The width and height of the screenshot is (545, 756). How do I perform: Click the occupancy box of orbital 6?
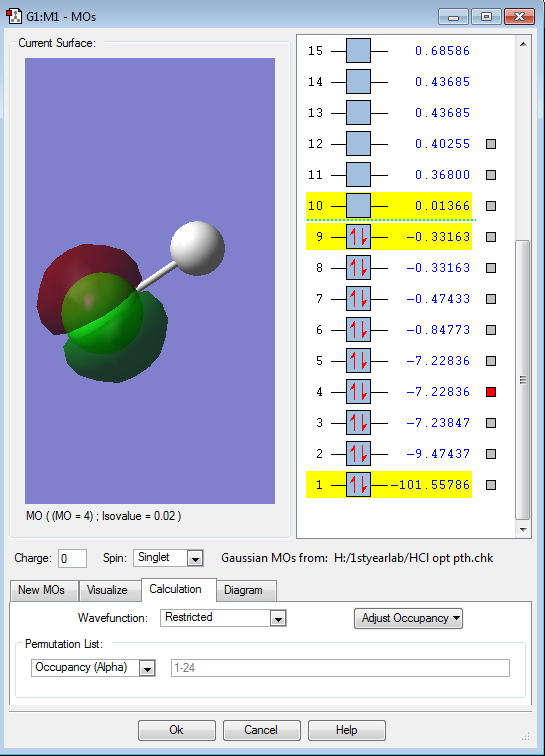tap(358, 330)
